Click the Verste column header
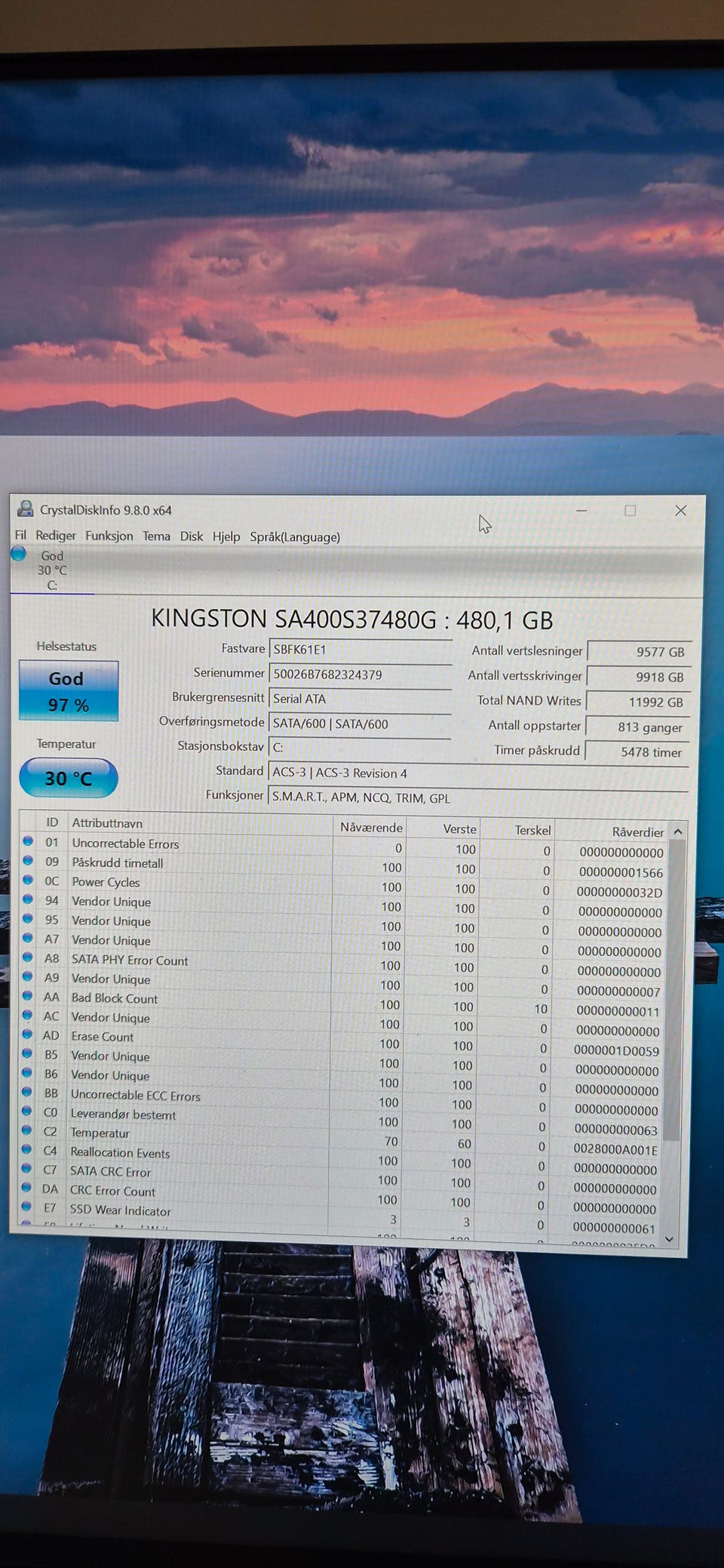This screenshot has height=1568, width=724. 443,829
